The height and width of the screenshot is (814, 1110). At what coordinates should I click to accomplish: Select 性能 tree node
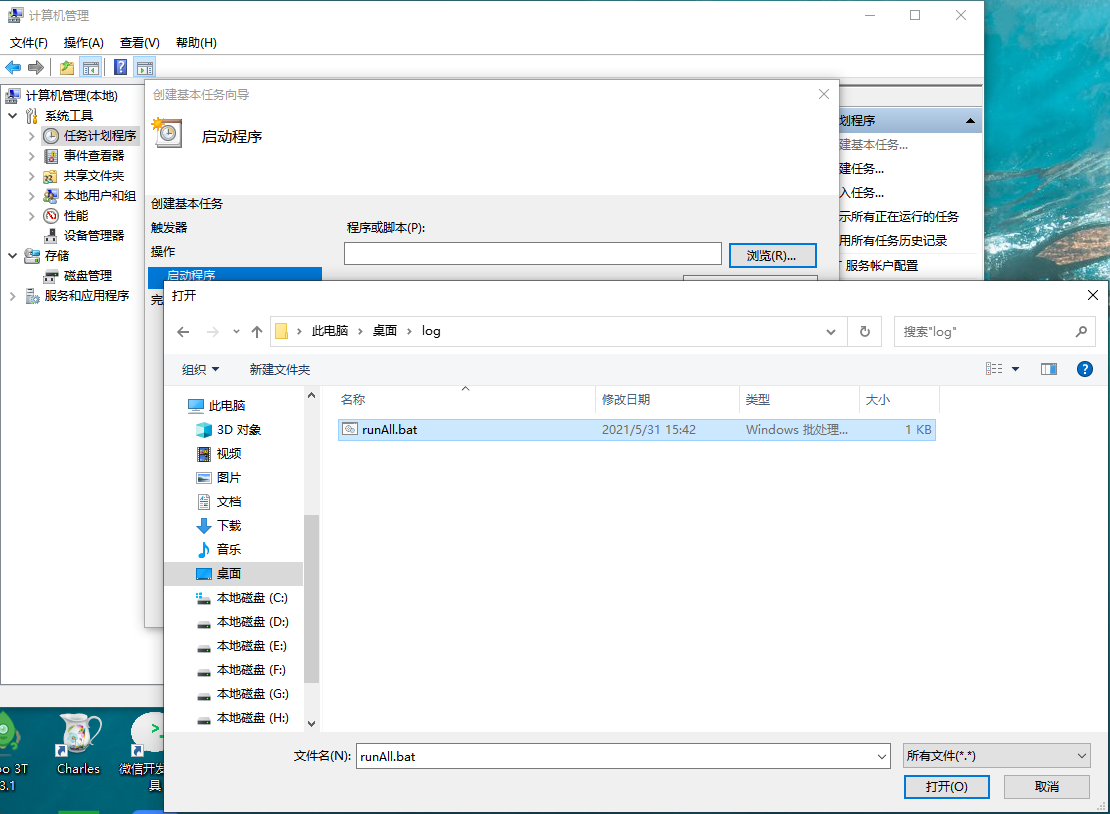76,216
